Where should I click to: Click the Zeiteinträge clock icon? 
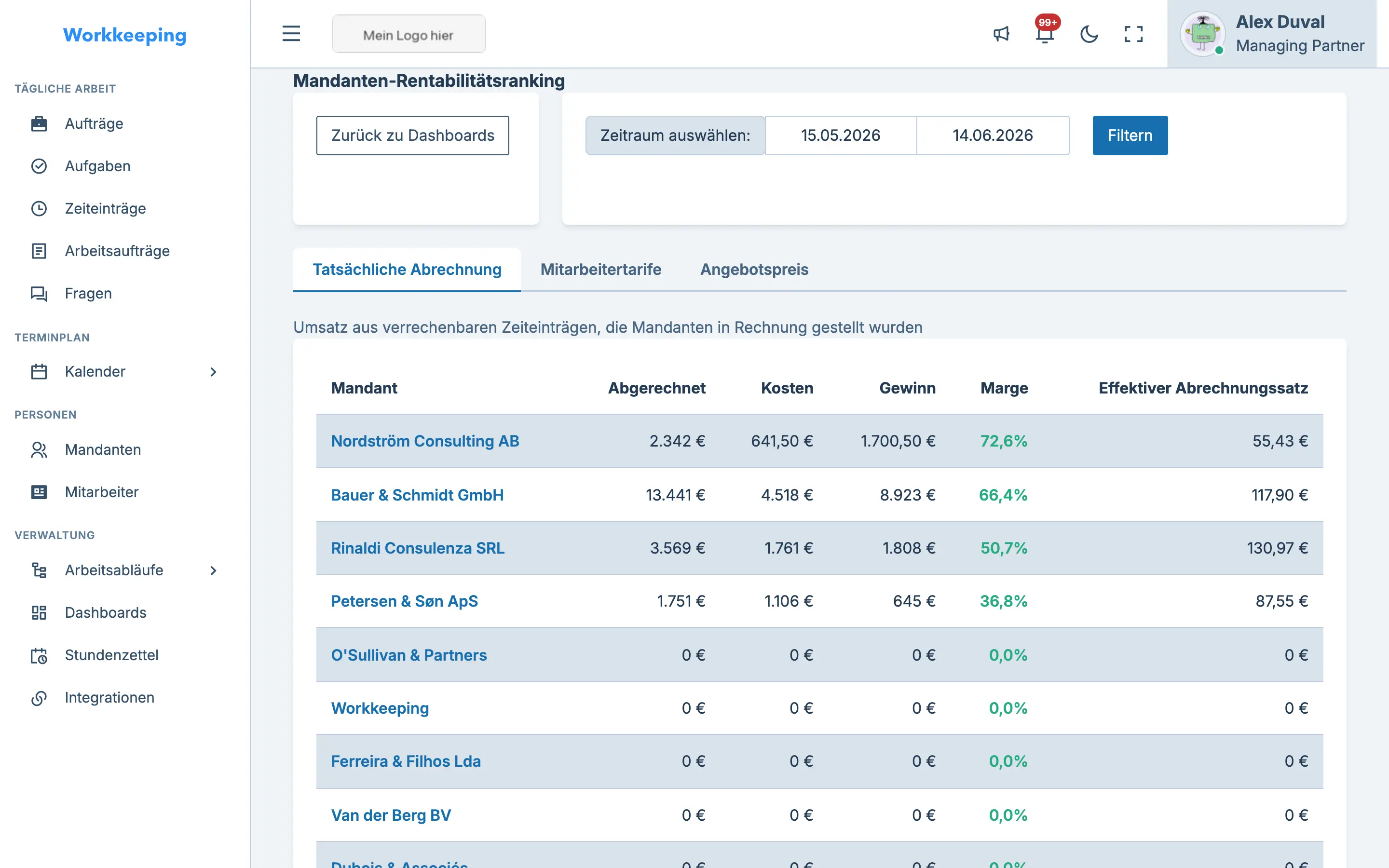coord(39,208)
